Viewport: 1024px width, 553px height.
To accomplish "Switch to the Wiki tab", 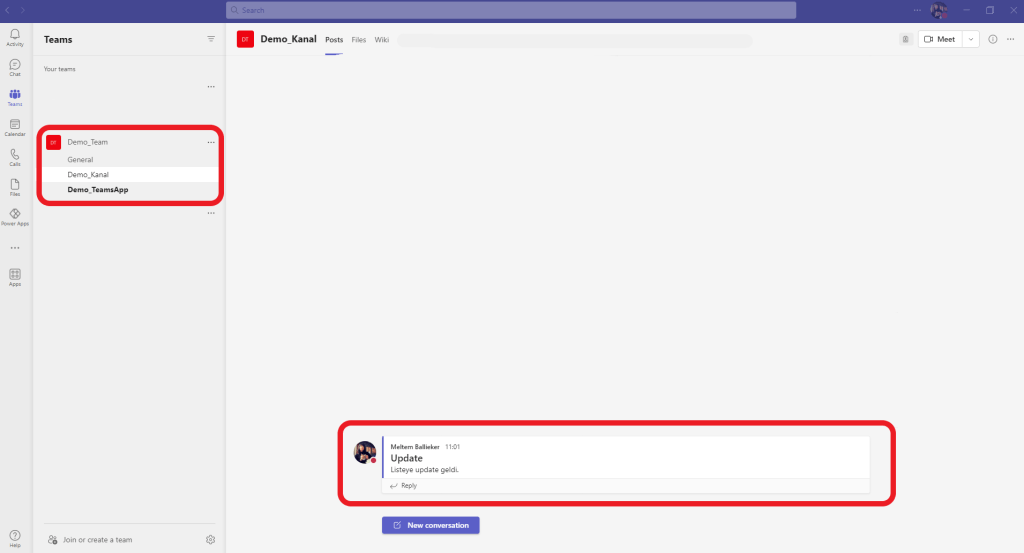I will (x=382, y=40).
